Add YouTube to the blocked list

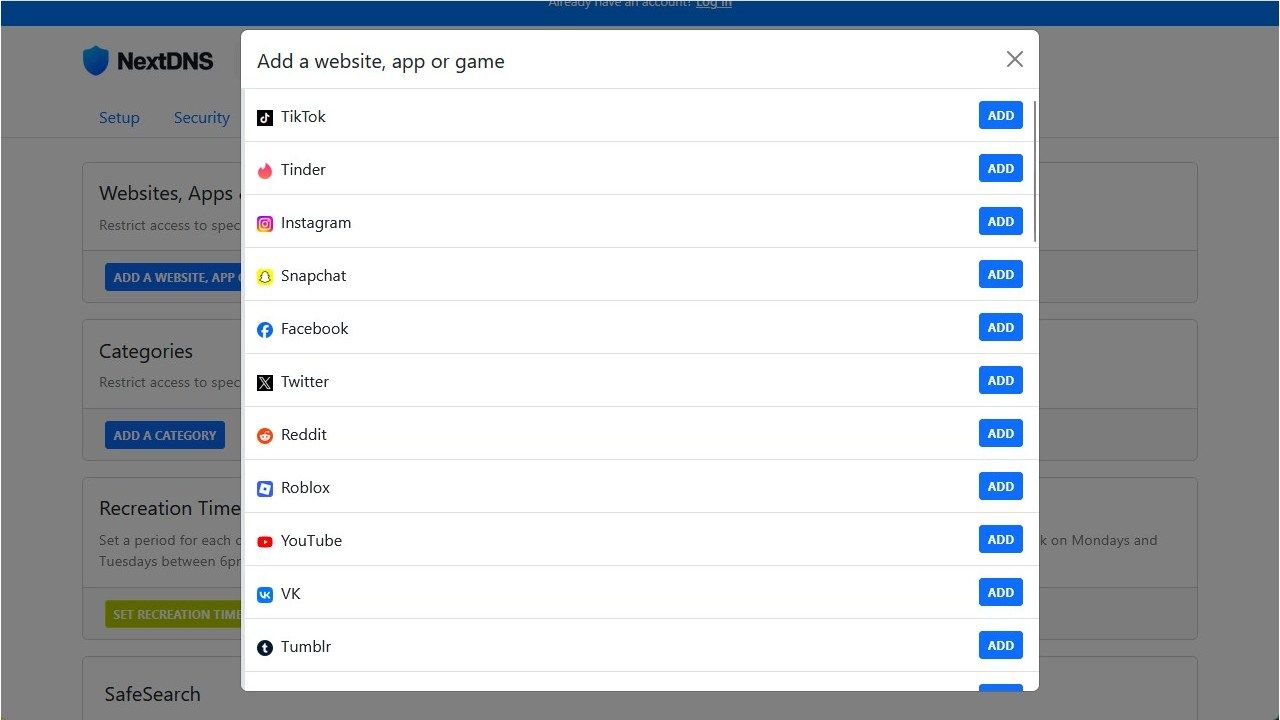point(1001,539)
